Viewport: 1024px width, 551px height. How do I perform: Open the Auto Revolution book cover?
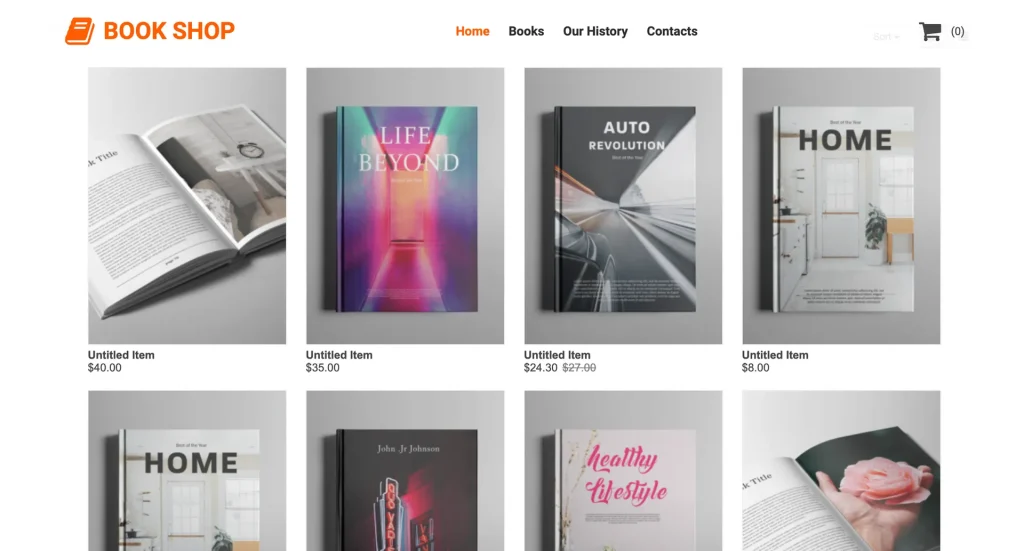623,206
